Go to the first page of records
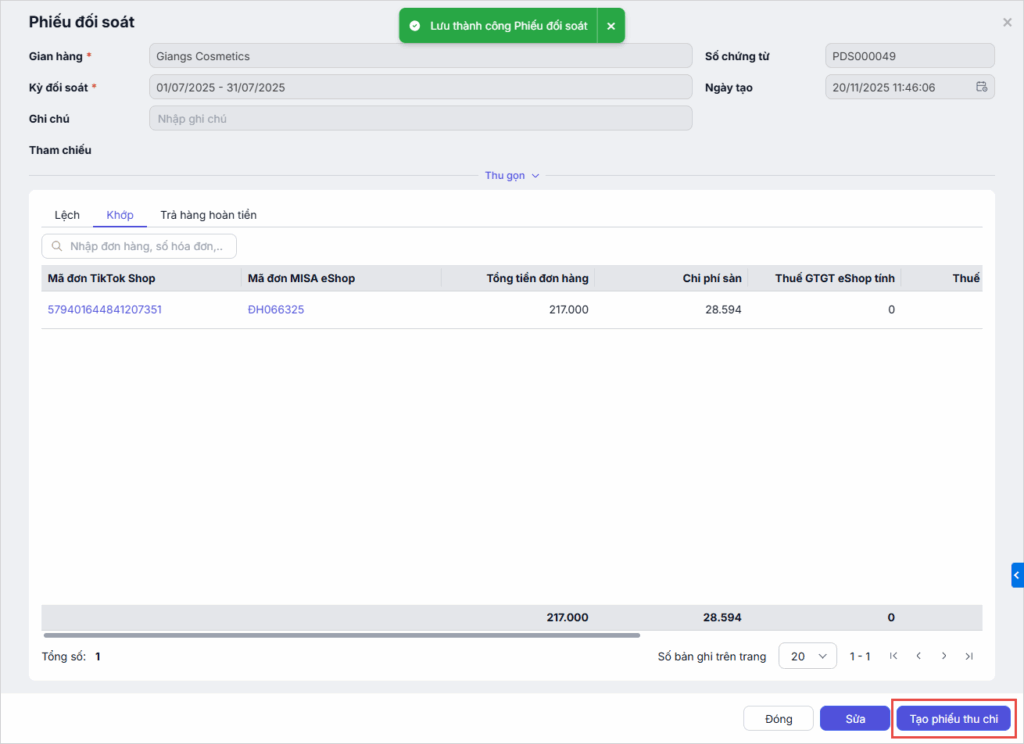The height and width of the screenshot is (744, 1024). (x=893, y=656)
